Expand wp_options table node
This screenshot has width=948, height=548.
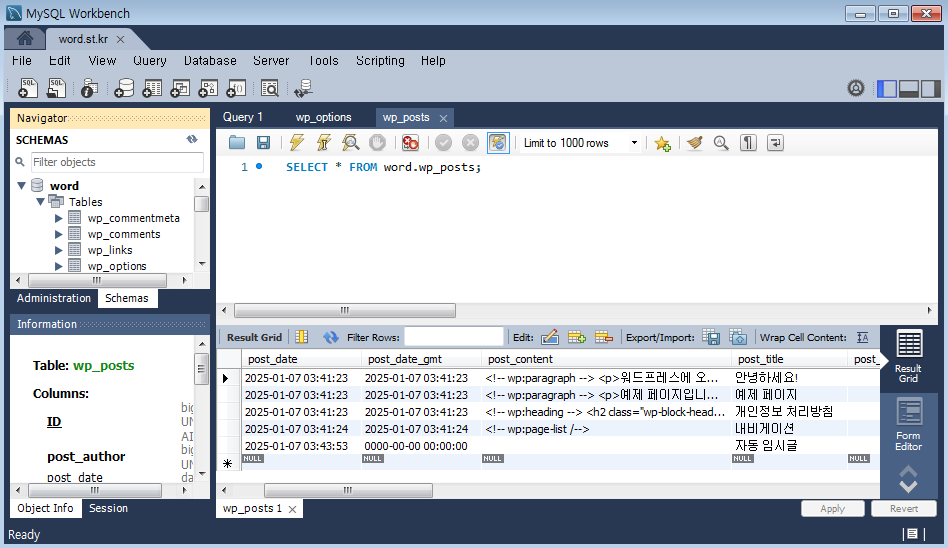59,266
